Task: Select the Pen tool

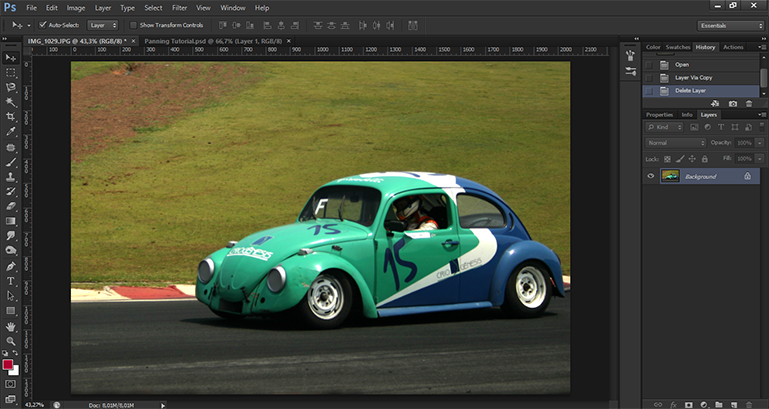Action: click(11, 266)
